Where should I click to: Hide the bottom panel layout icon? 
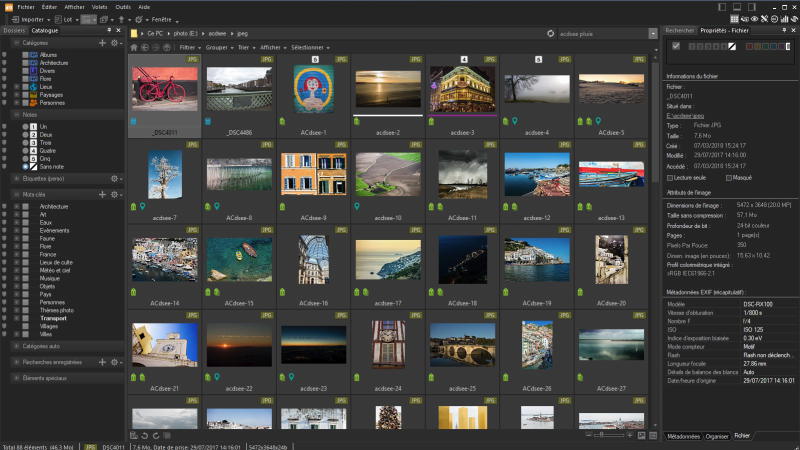click(x=737, y=7)
